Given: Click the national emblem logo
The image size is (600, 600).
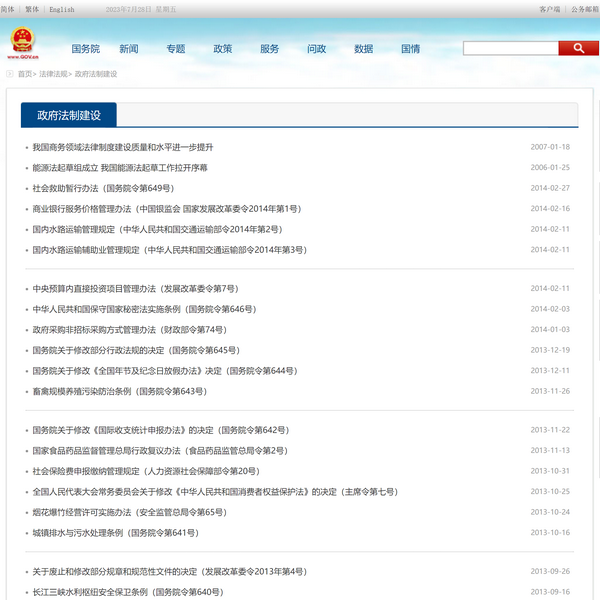Looking at the screenshot, I should point(21,42).
